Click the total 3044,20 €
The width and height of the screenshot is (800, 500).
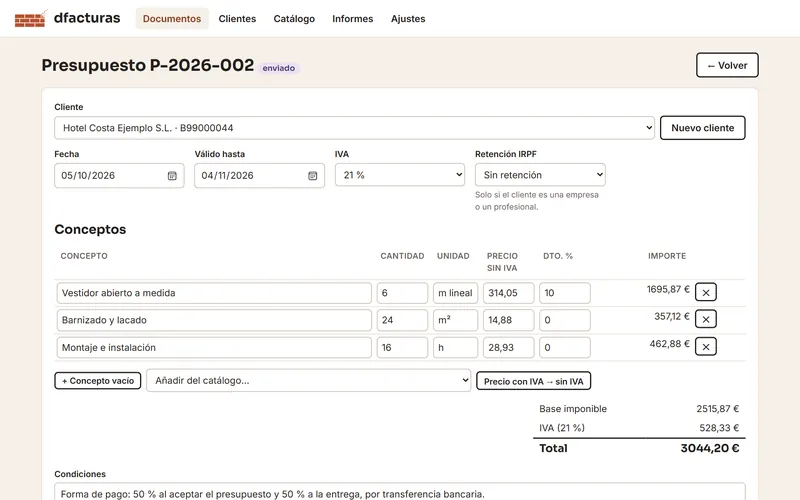coord(710,448)
